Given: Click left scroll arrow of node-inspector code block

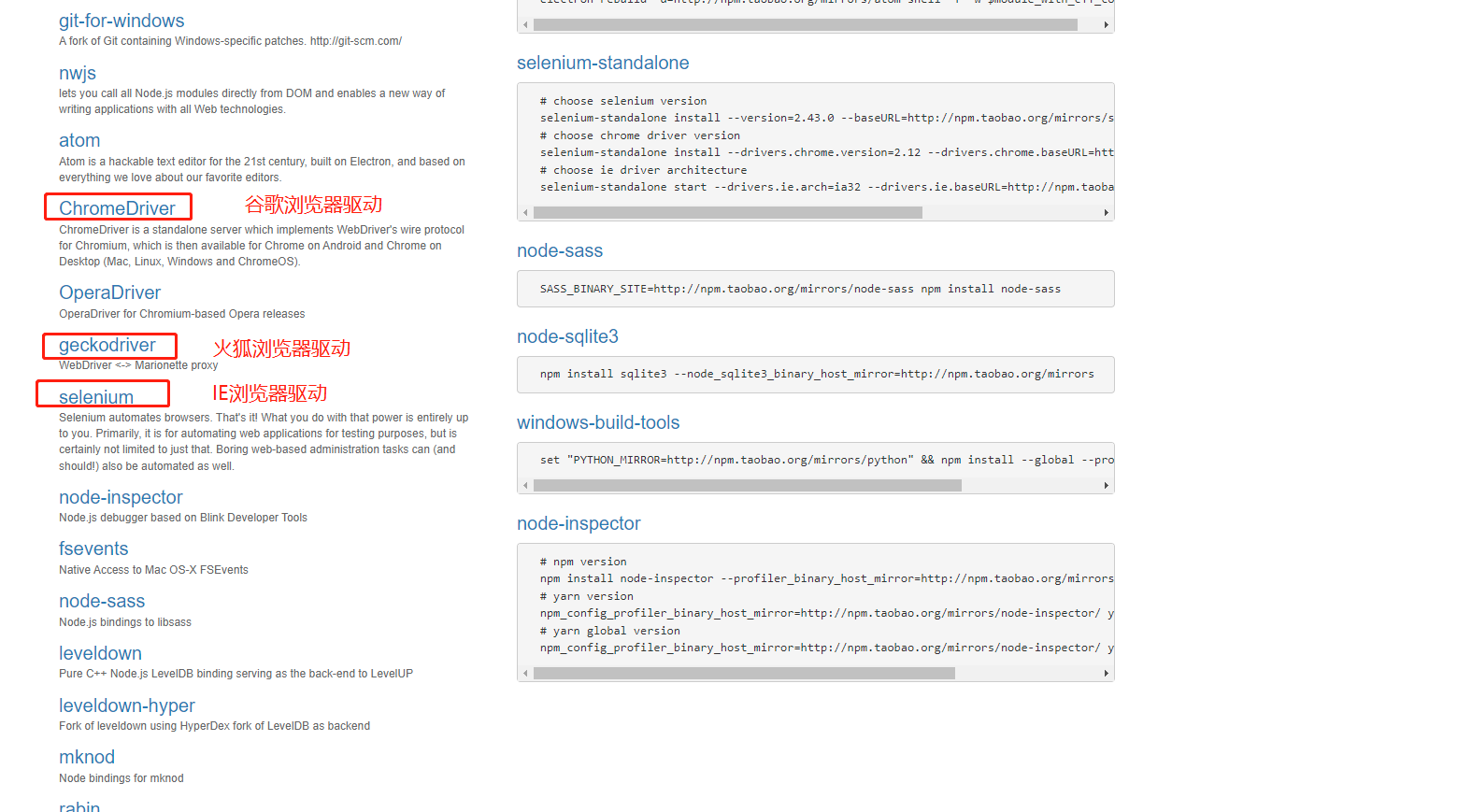Looking at the screenshot, I should (525, 674).
